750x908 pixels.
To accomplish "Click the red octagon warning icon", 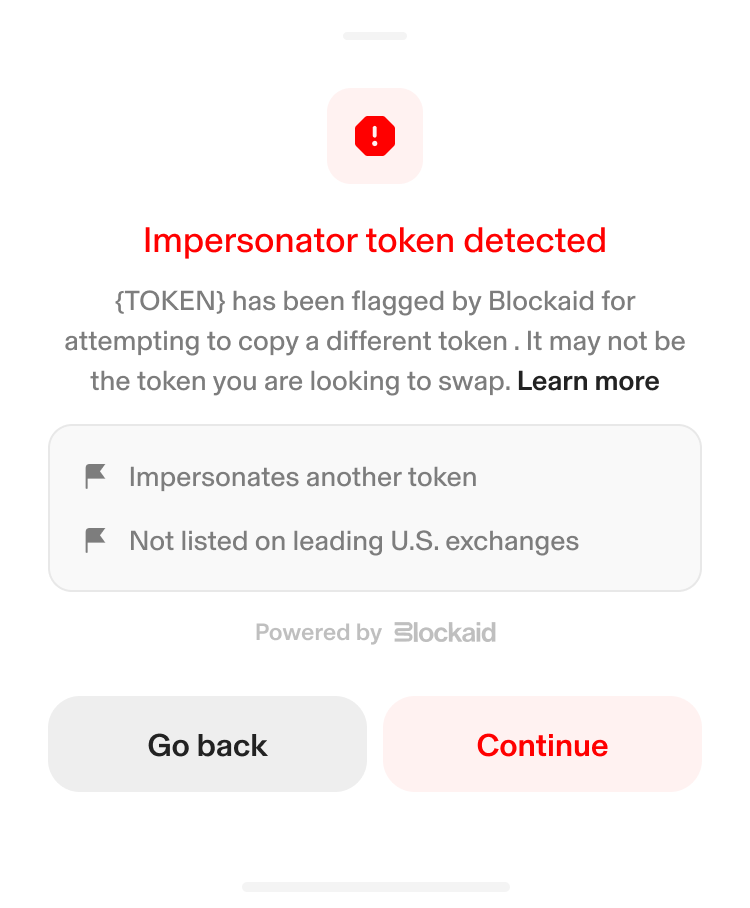I will (375, 136).
